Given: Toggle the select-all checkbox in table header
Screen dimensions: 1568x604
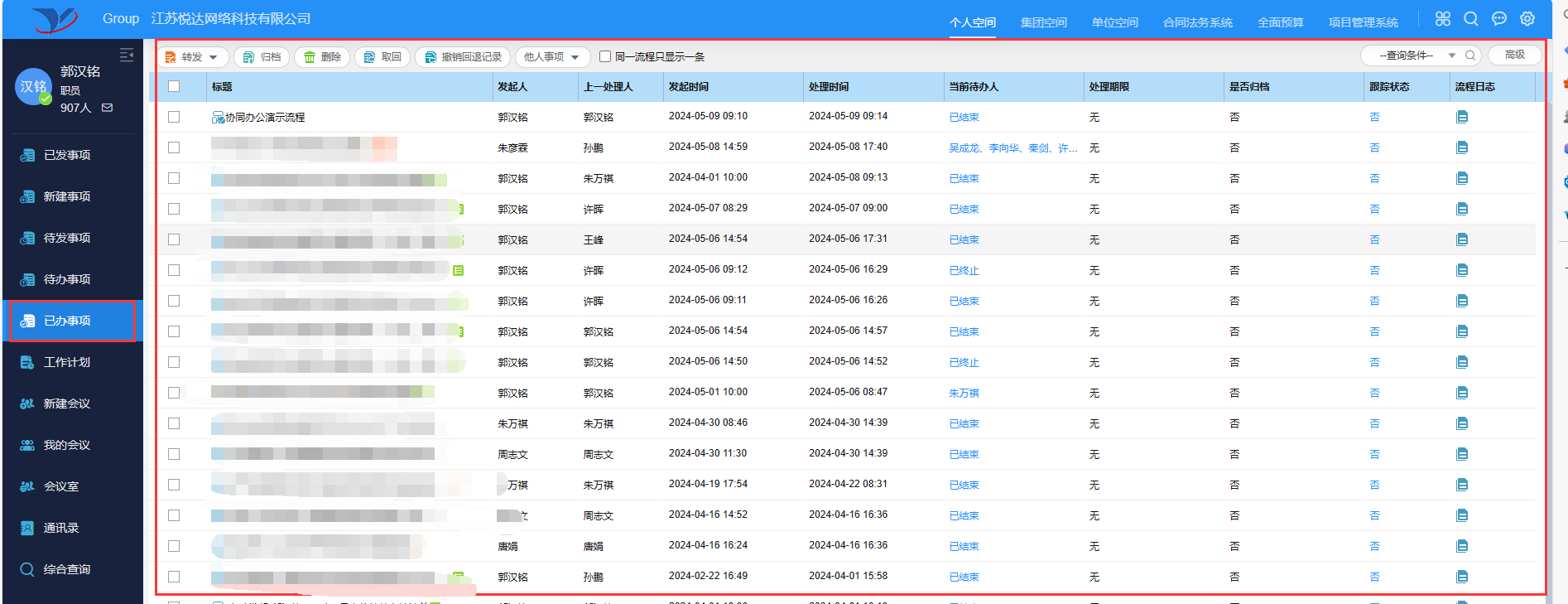Looking at the screenshot, I should 174,86.
